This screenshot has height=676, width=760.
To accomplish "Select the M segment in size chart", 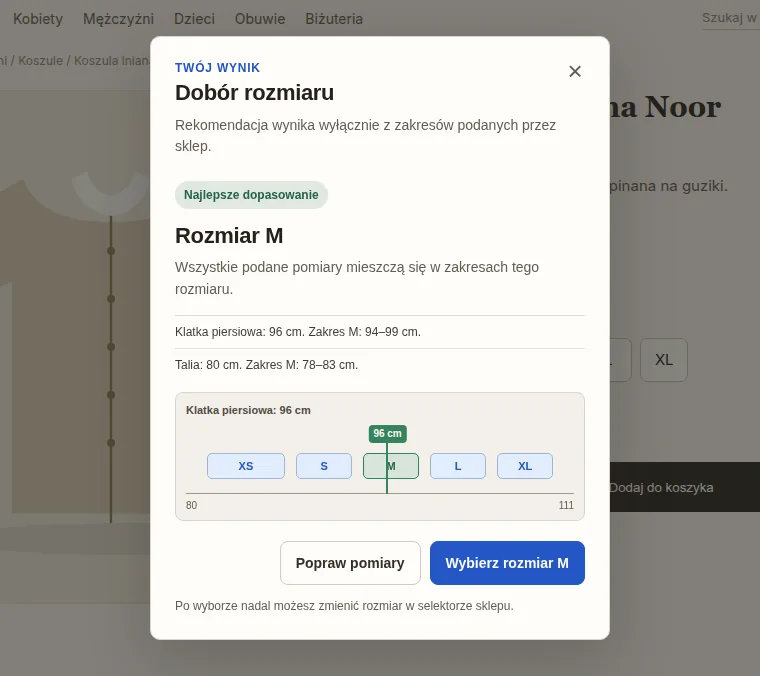I will click(391, 466).
